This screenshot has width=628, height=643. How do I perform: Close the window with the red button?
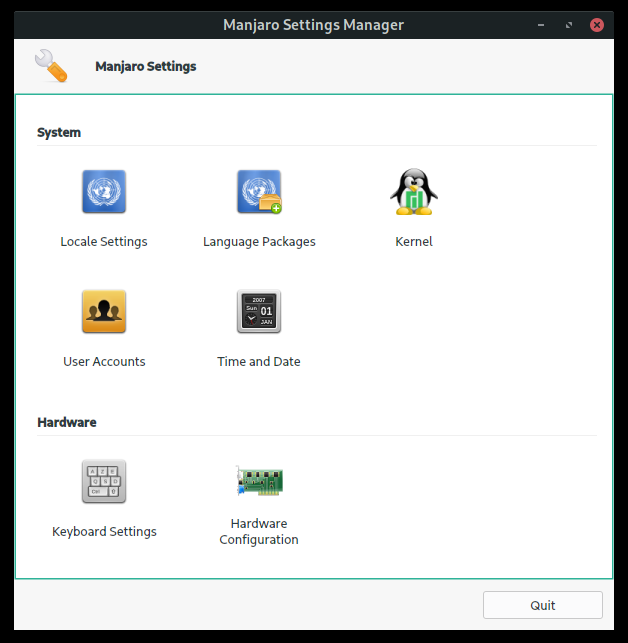click(x=597, y=25)
